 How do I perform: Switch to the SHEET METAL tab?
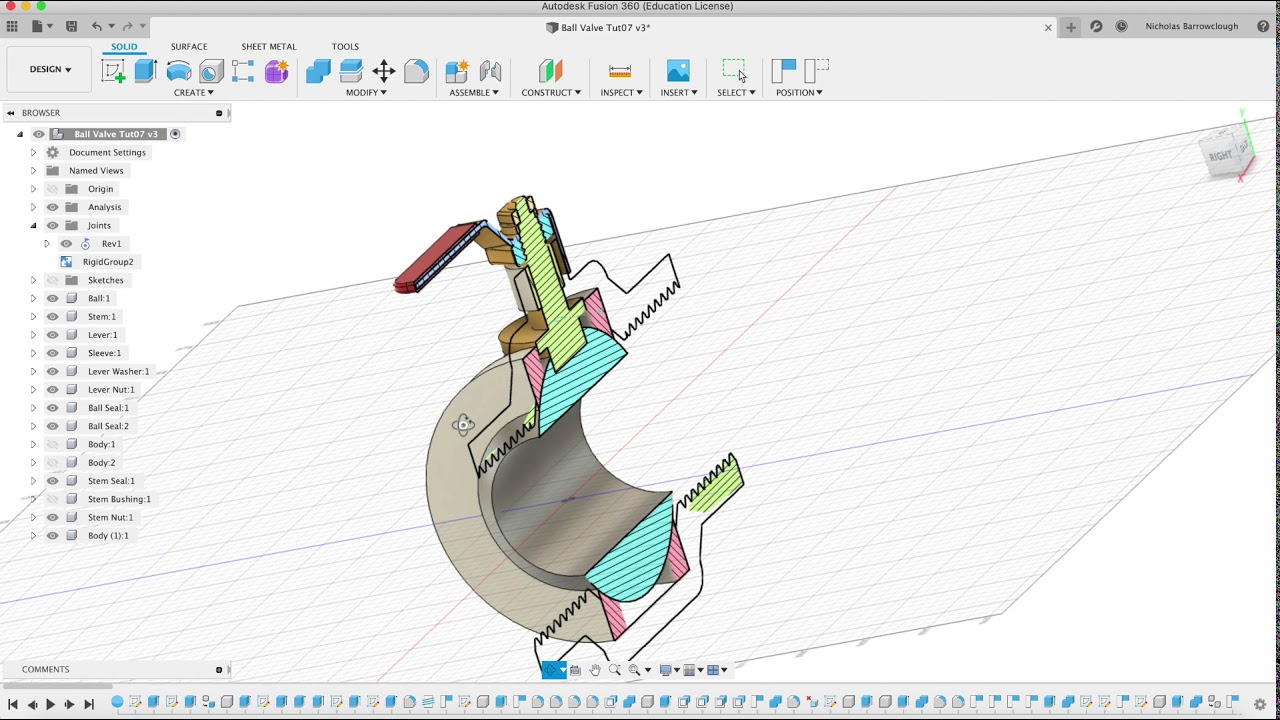pyautogui.click(x=269, y=47)
